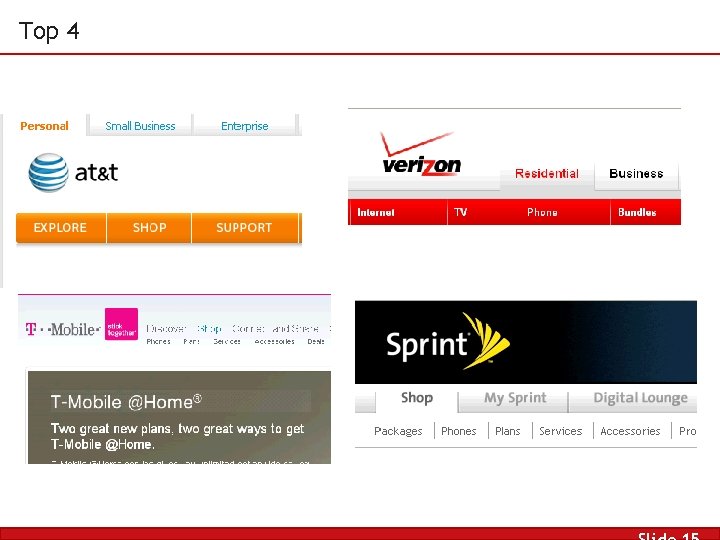Click 'Two great new plans' banner text
Image resolution: width=720 pixels, height=540 pixels.
pyautogui.click(x=177, y=436)
